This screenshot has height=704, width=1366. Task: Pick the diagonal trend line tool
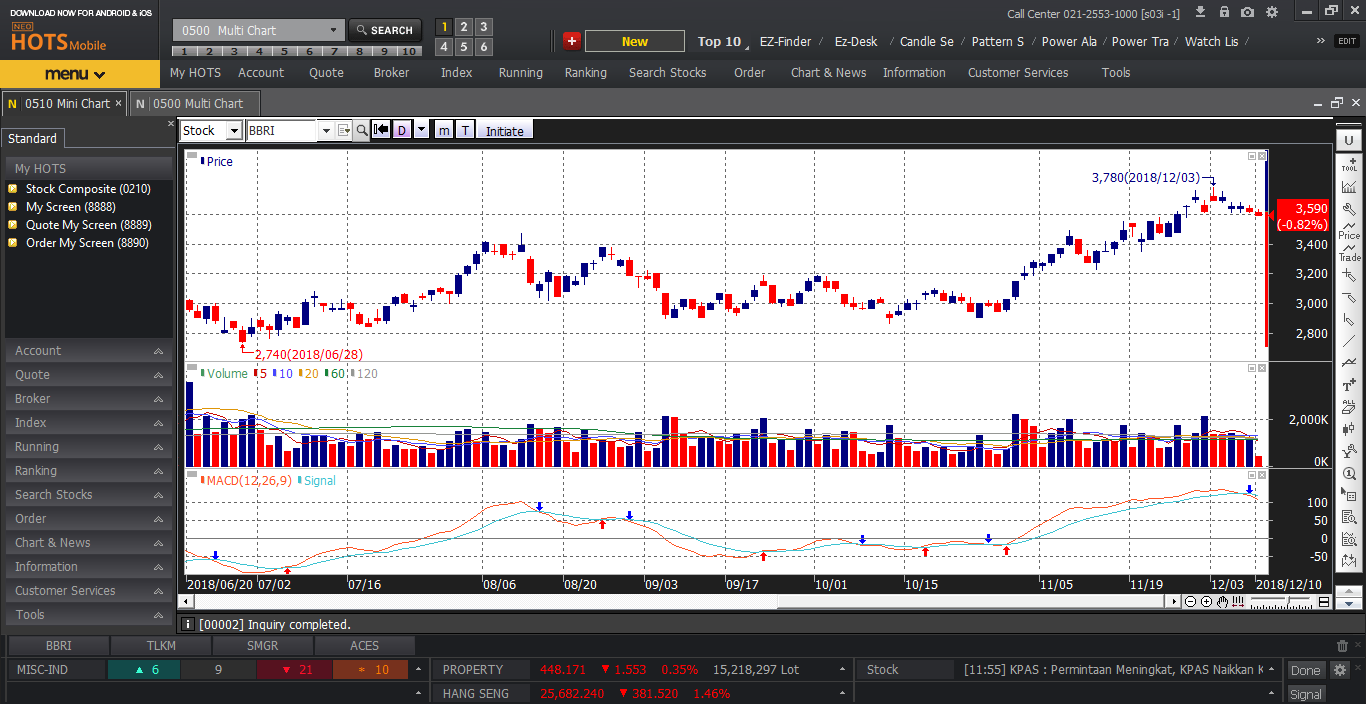point(1350,341)
